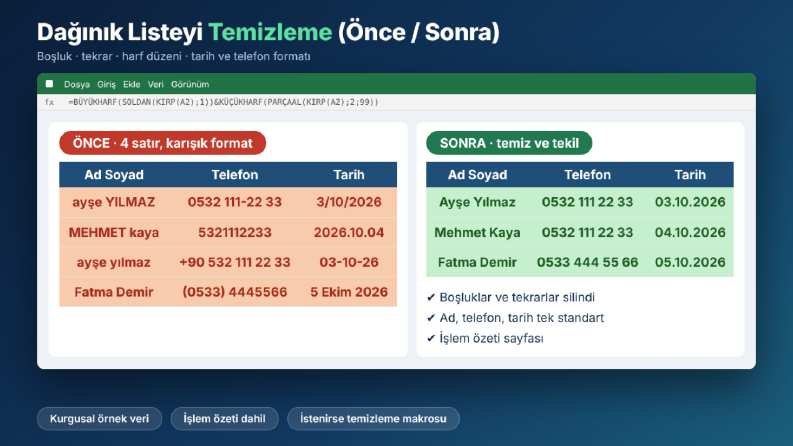Open the Giriş menu
793x446 pixels.
[106, 84]
